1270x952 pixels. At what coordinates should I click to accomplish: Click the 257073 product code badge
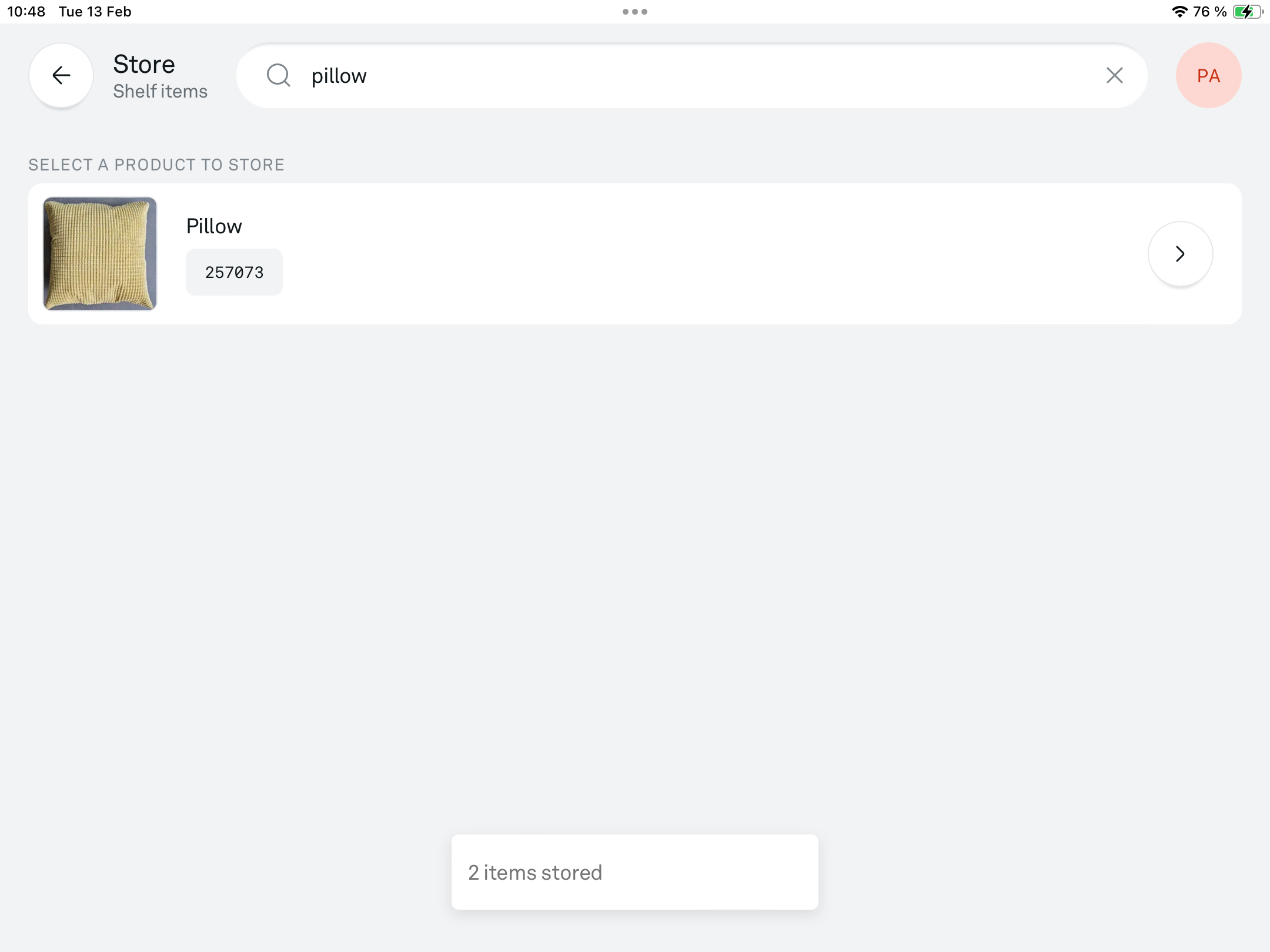tap(234, 272)
